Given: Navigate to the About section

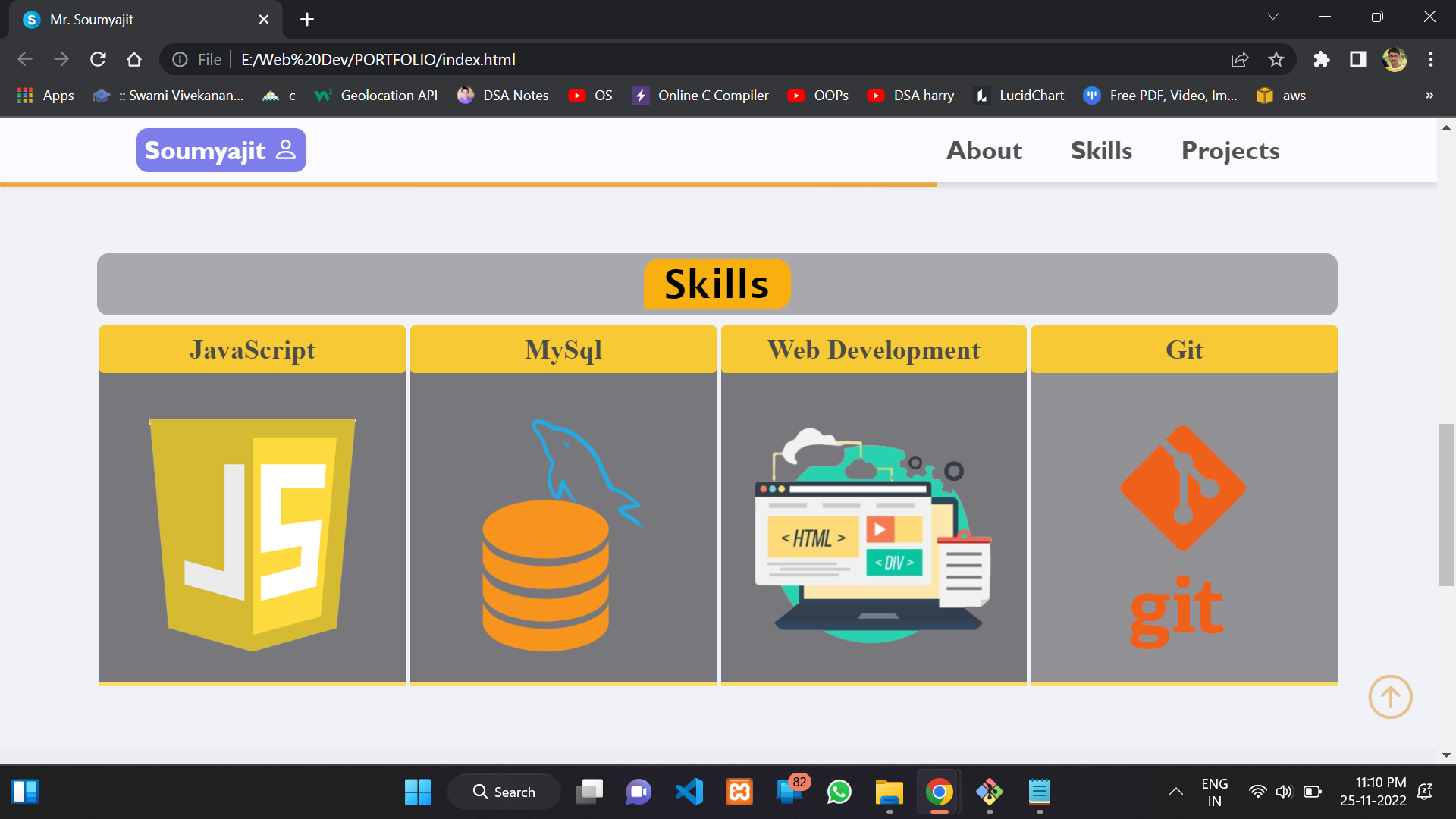Looking at the screenshot, I should coord(984,150).
